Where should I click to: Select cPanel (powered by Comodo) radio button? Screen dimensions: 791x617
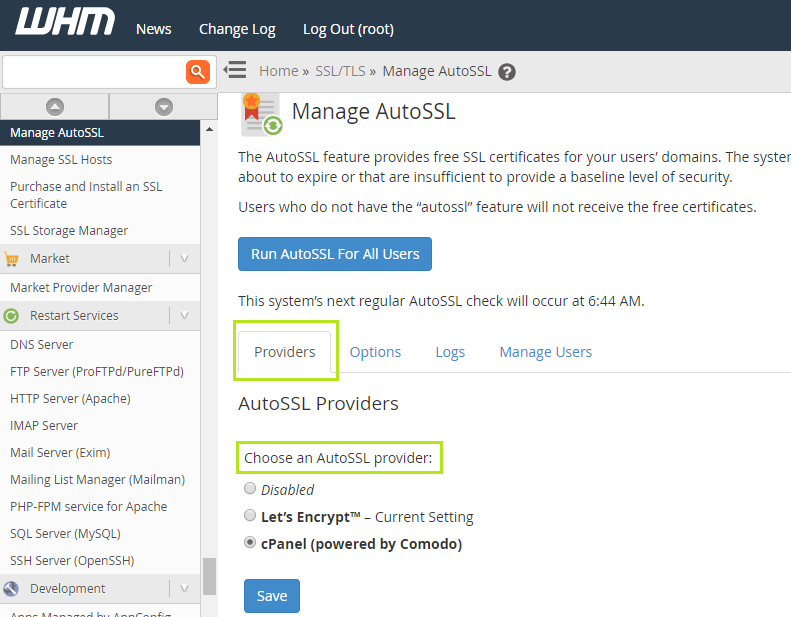tap(250, 542)
